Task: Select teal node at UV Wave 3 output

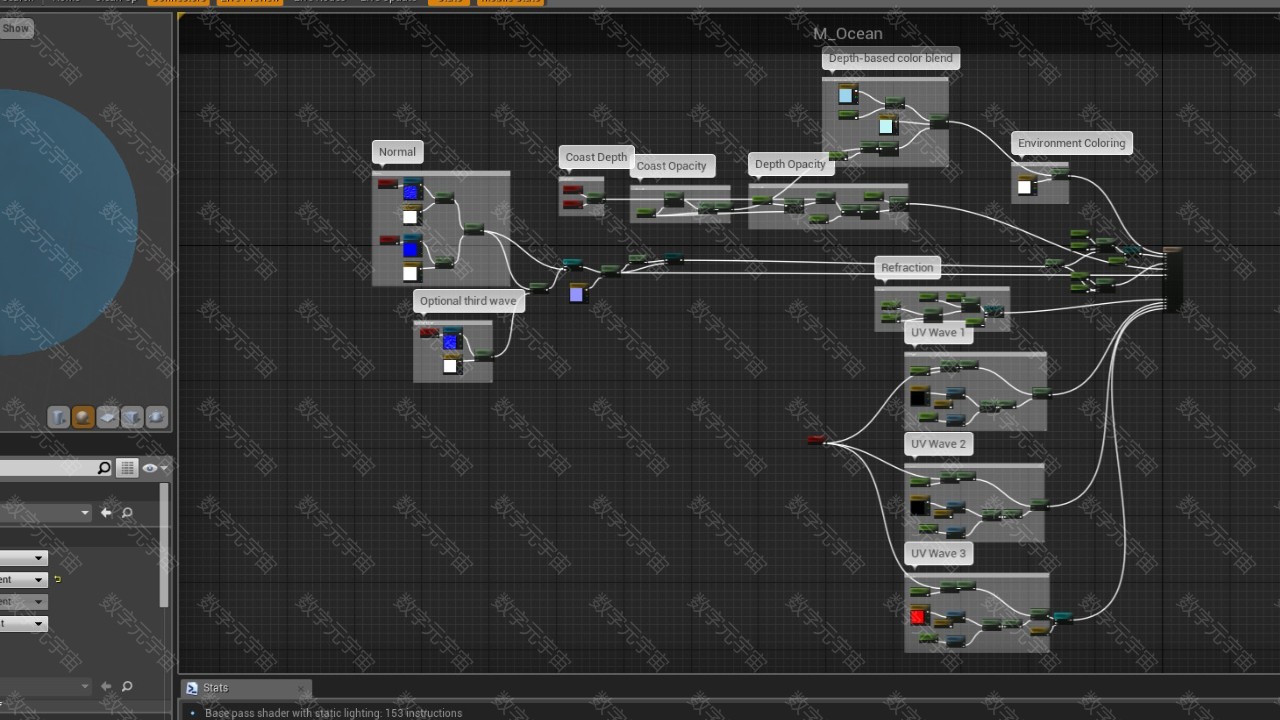Action: point(1063,617)
